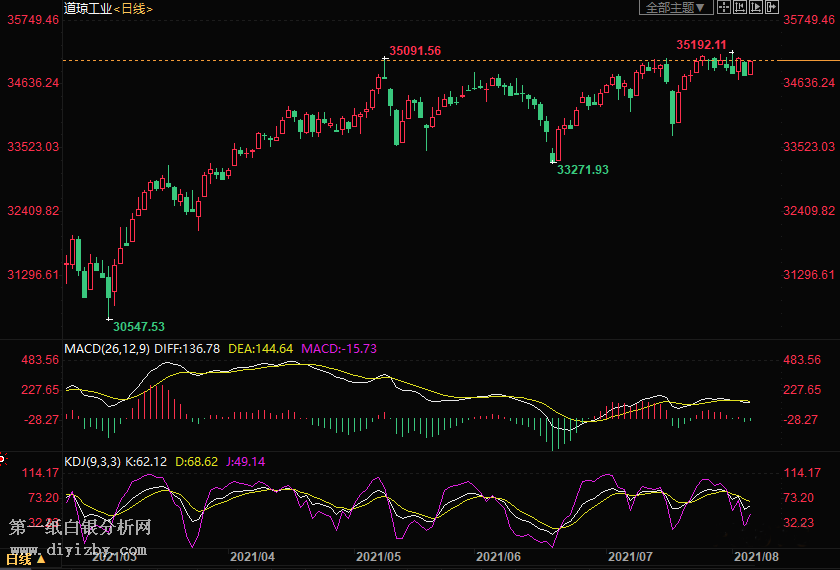840x570 pixels.
Task: Click the range measurement icon in top toolbar
Action: click(740, 7)
